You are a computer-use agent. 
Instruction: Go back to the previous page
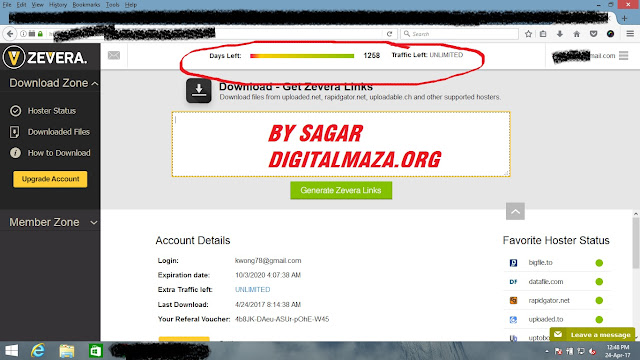click(10, 34)
